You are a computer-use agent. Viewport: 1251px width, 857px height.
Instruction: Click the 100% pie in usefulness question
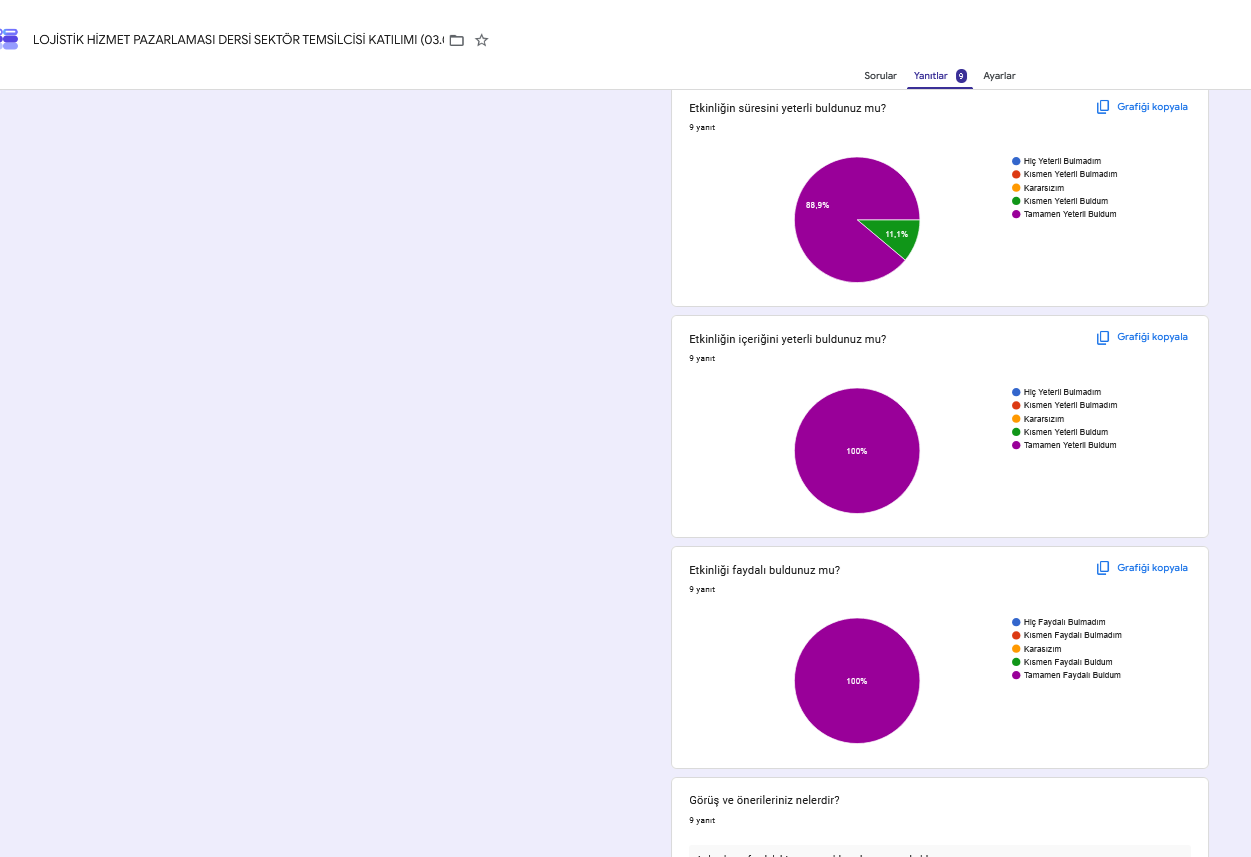[x=857, y=681]
